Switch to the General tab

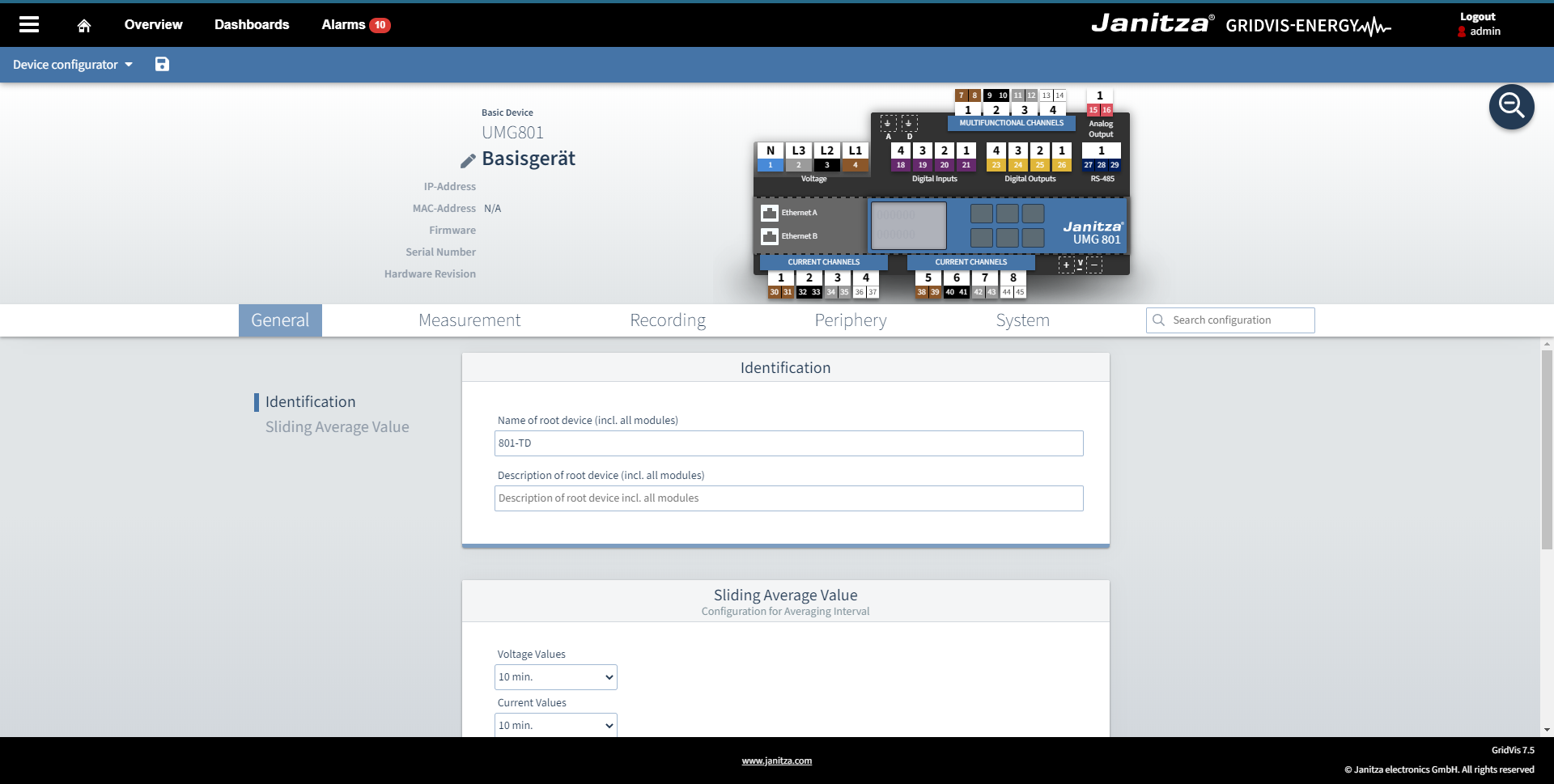pyautogui.click(x=280, y=320)
